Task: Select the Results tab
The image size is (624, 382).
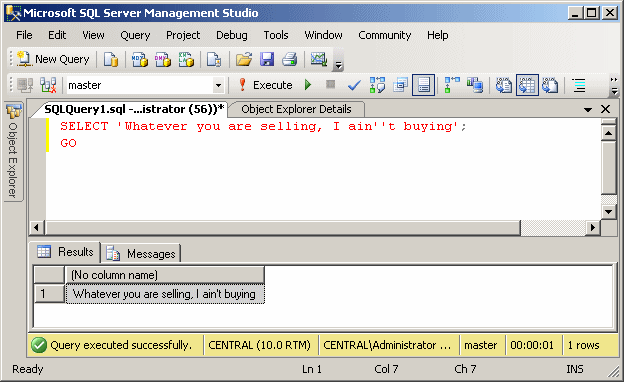Action: [x=66, y=252]
